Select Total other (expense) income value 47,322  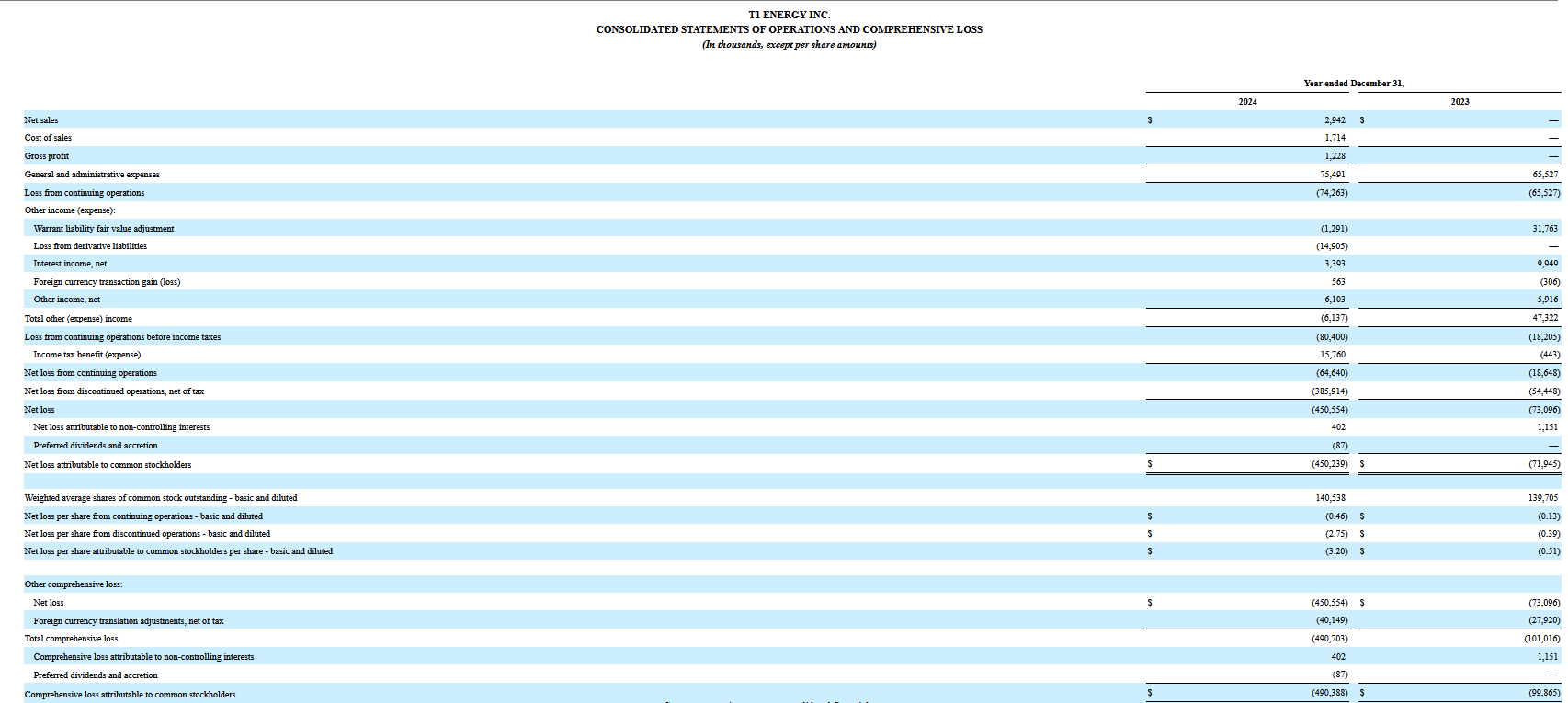pyautogui.click(x=1545, y=318)
